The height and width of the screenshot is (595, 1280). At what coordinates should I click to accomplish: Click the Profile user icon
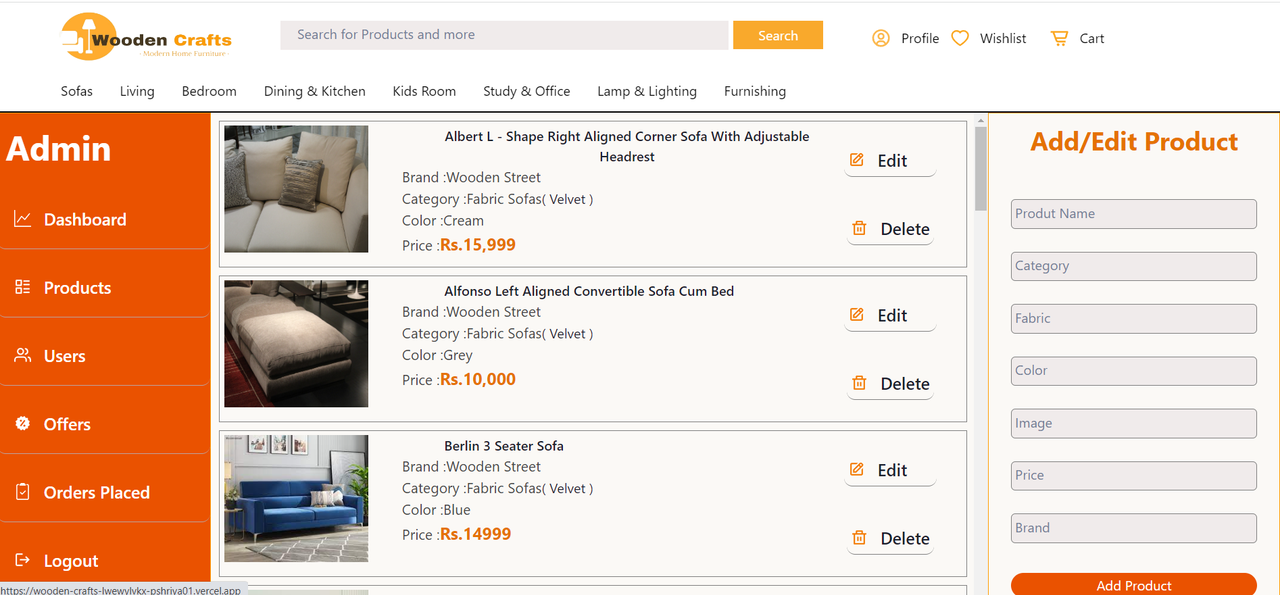tap(881, 38)
